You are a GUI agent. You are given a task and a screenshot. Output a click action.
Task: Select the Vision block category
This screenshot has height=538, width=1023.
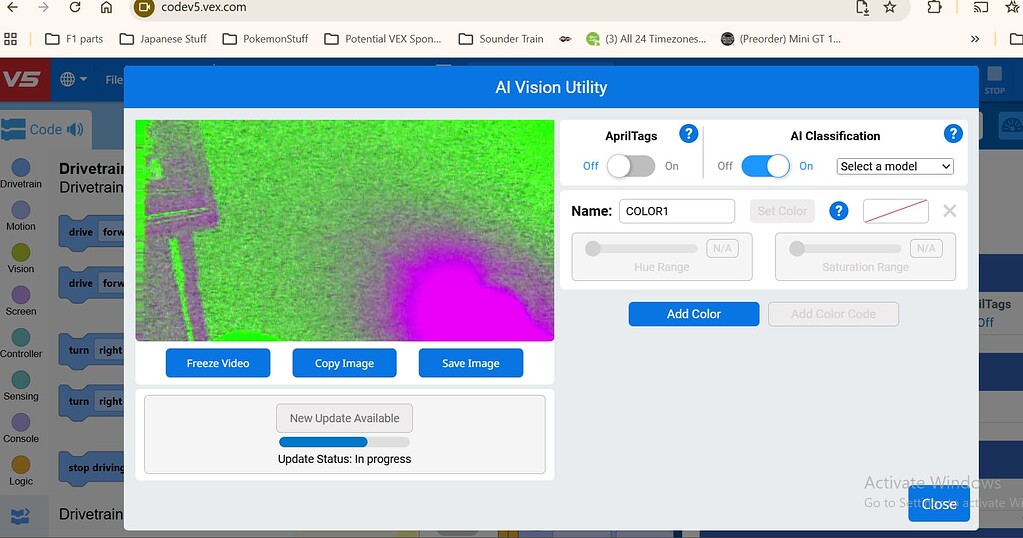21,258
